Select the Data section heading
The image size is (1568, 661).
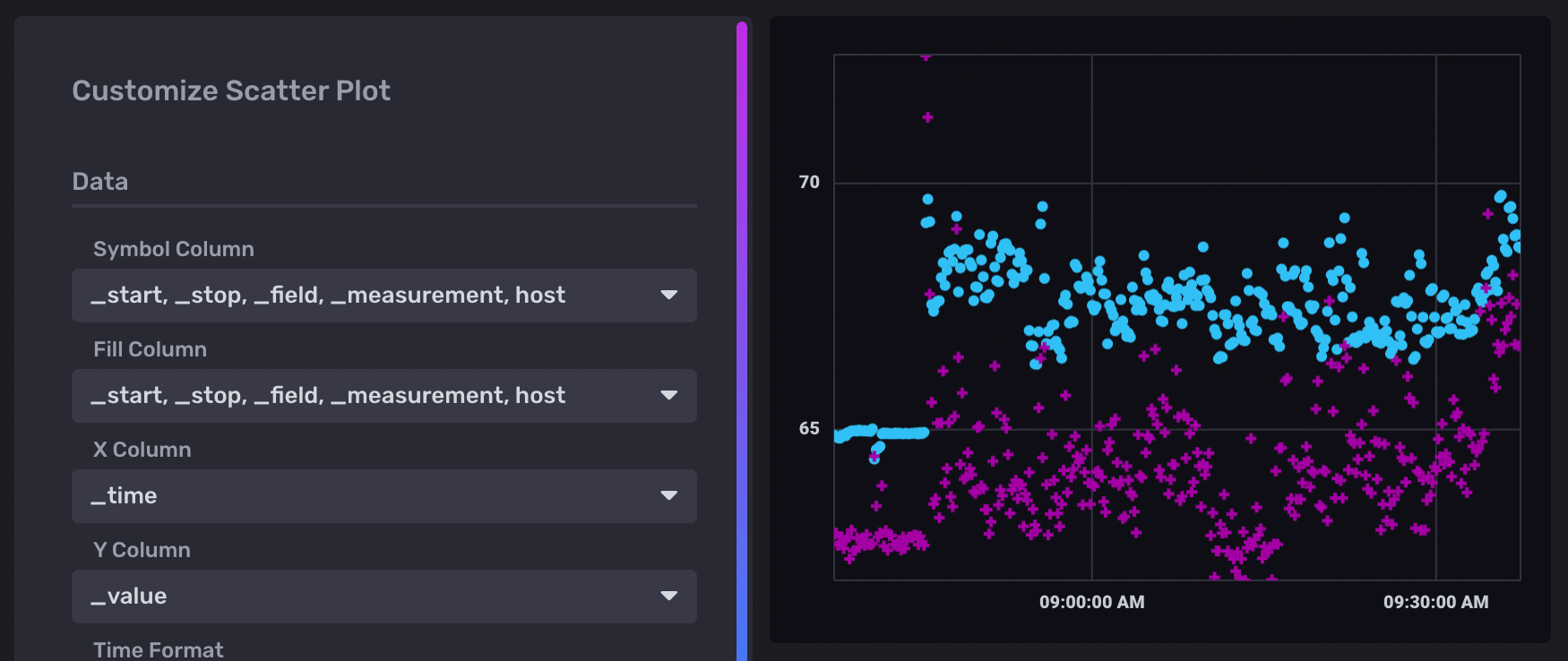(x=100, y=182)
